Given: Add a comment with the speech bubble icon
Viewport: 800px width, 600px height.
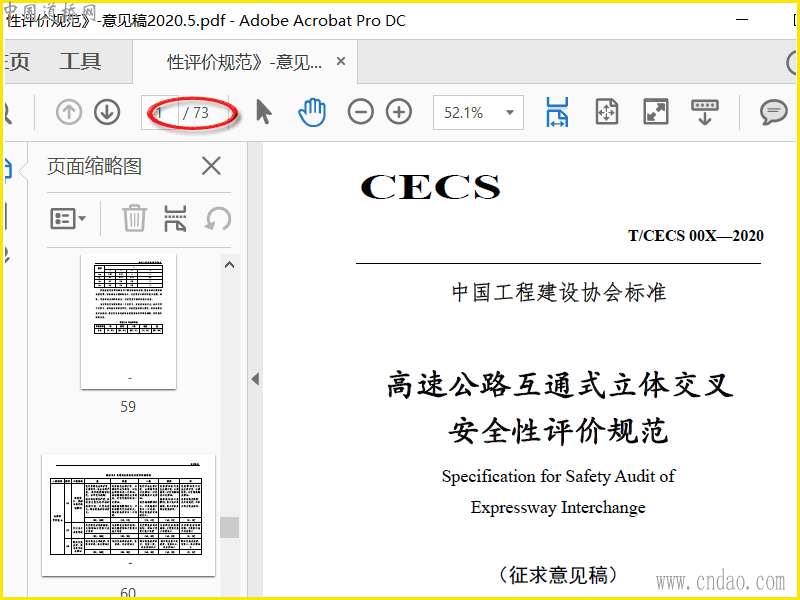Looking at the screenshot, I should tap(773, 112).
